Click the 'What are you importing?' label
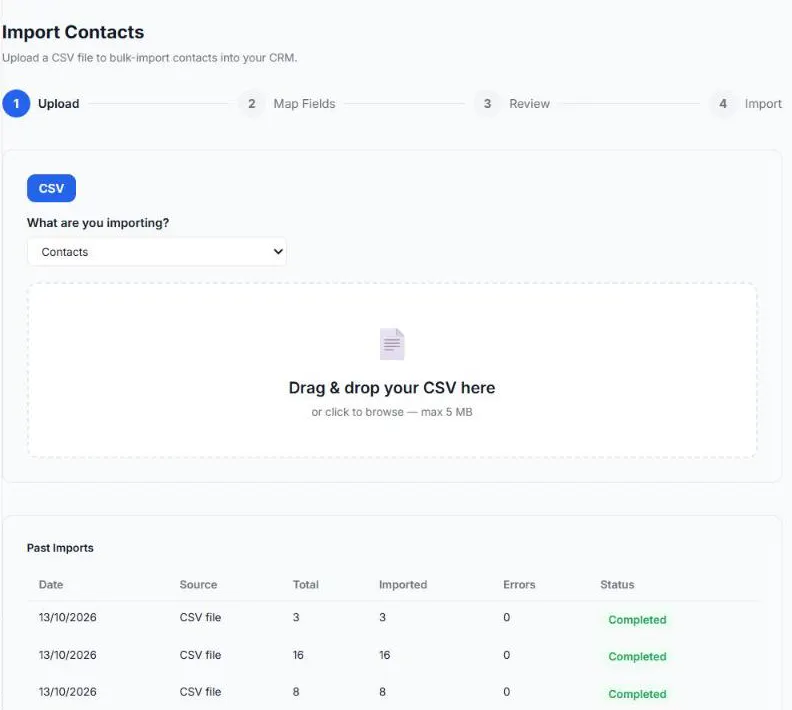Viewport: 792px width, 710px height. 98,223
